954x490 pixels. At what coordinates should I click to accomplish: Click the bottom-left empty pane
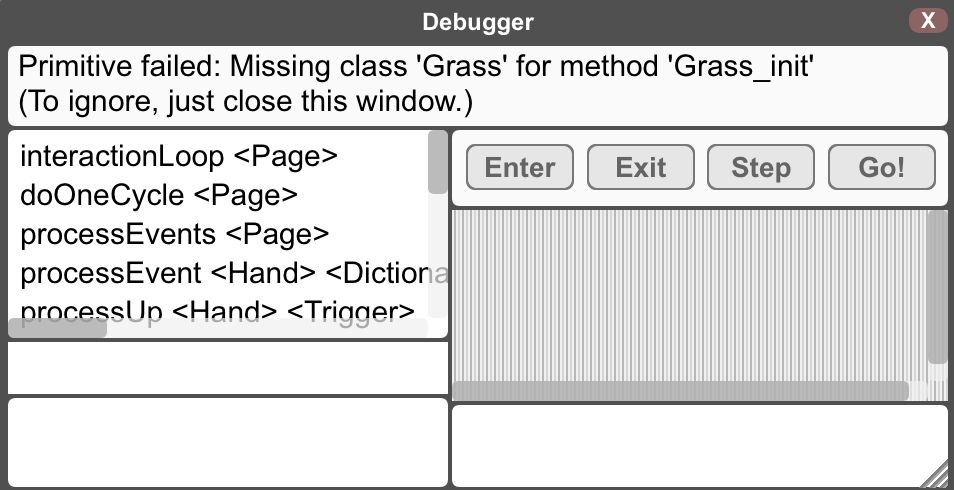point(228,443)
